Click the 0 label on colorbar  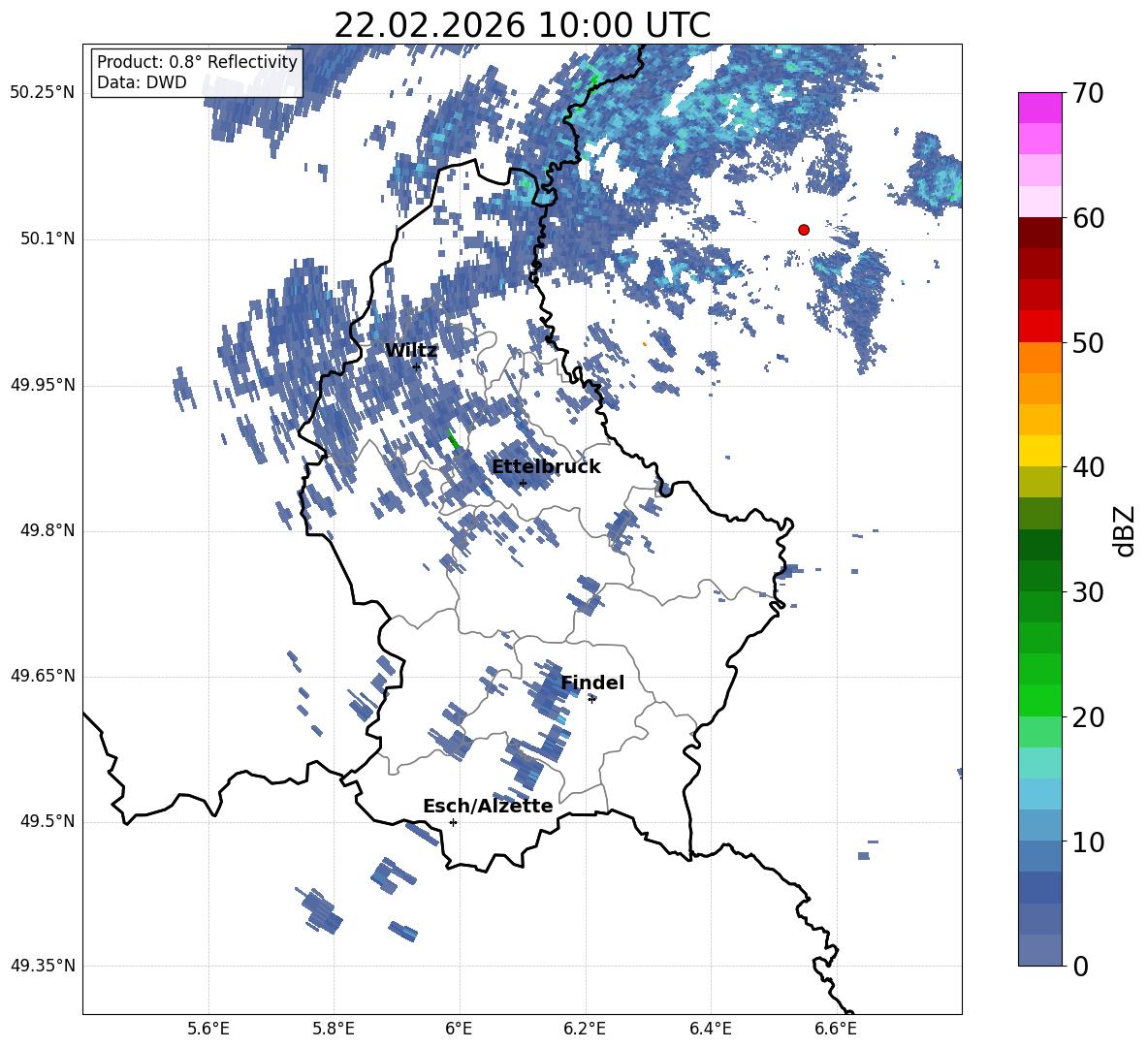coord(1080,966)
